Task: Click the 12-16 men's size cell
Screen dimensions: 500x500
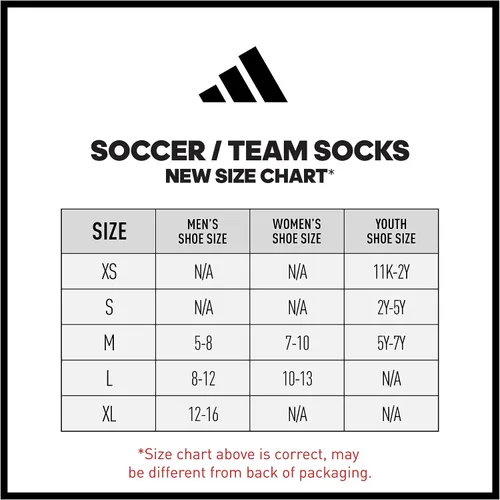Action: coord(203,414)
